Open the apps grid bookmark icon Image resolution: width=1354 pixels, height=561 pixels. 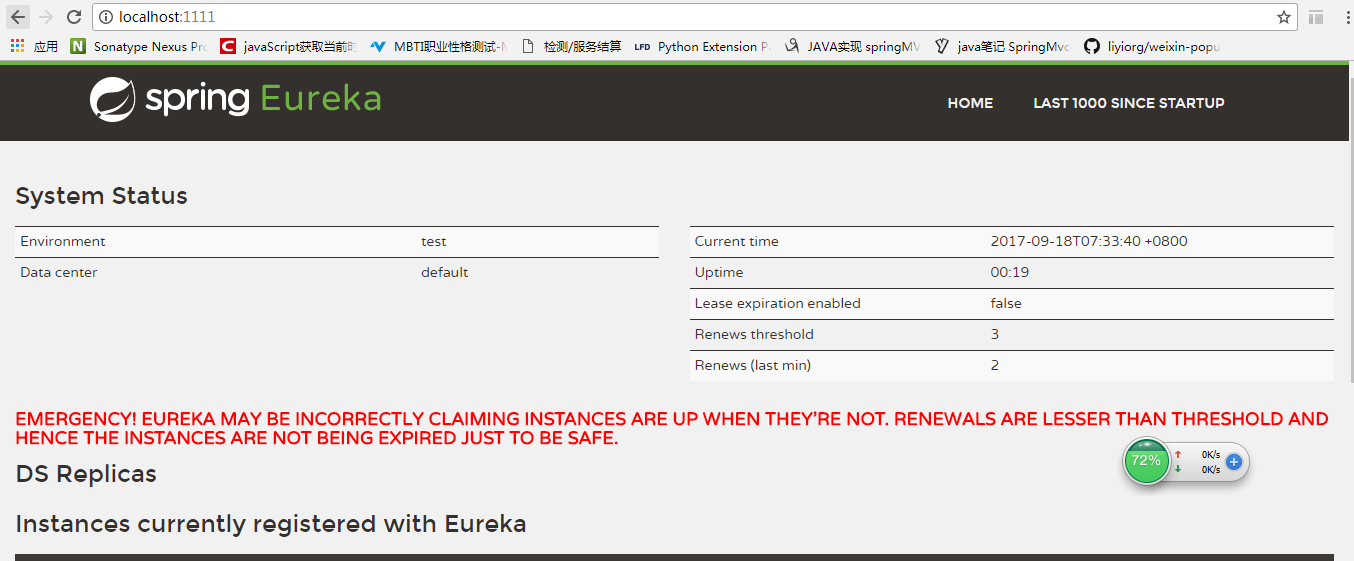[x=17, y=46]
